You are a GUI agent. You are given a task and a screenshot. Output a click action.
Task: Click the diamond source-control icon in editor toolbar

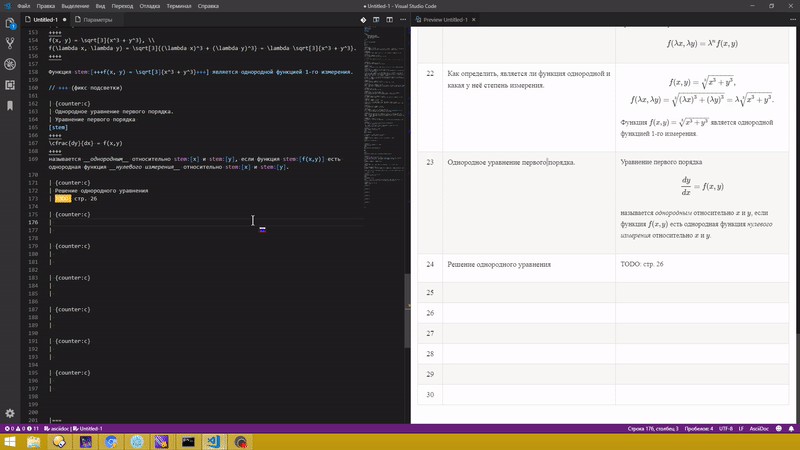[363, 20]
